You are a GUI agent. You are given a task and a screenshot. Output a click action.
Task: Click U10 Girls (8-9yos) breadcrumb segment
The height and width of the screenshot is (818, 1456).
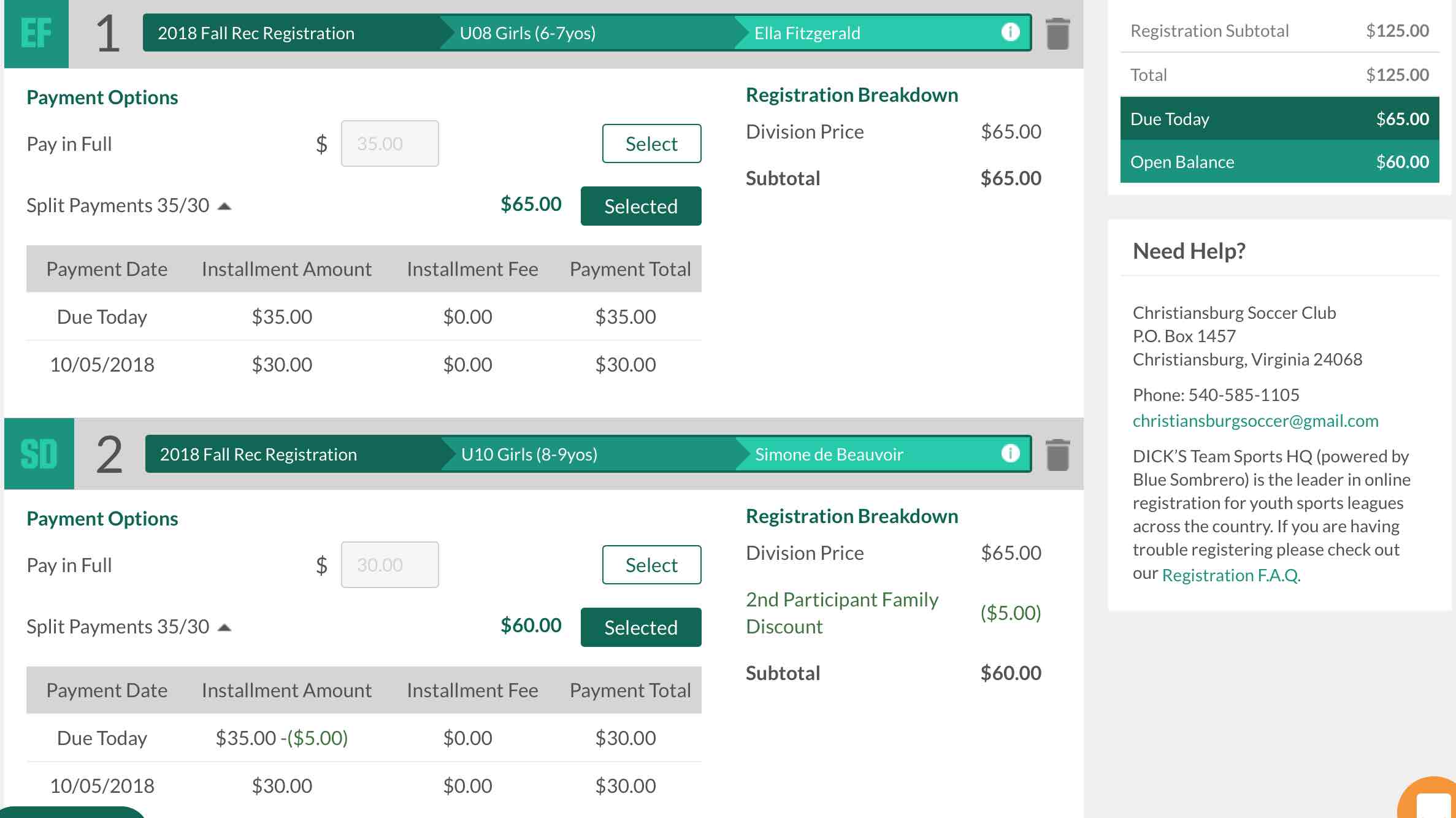click(529, 454)
